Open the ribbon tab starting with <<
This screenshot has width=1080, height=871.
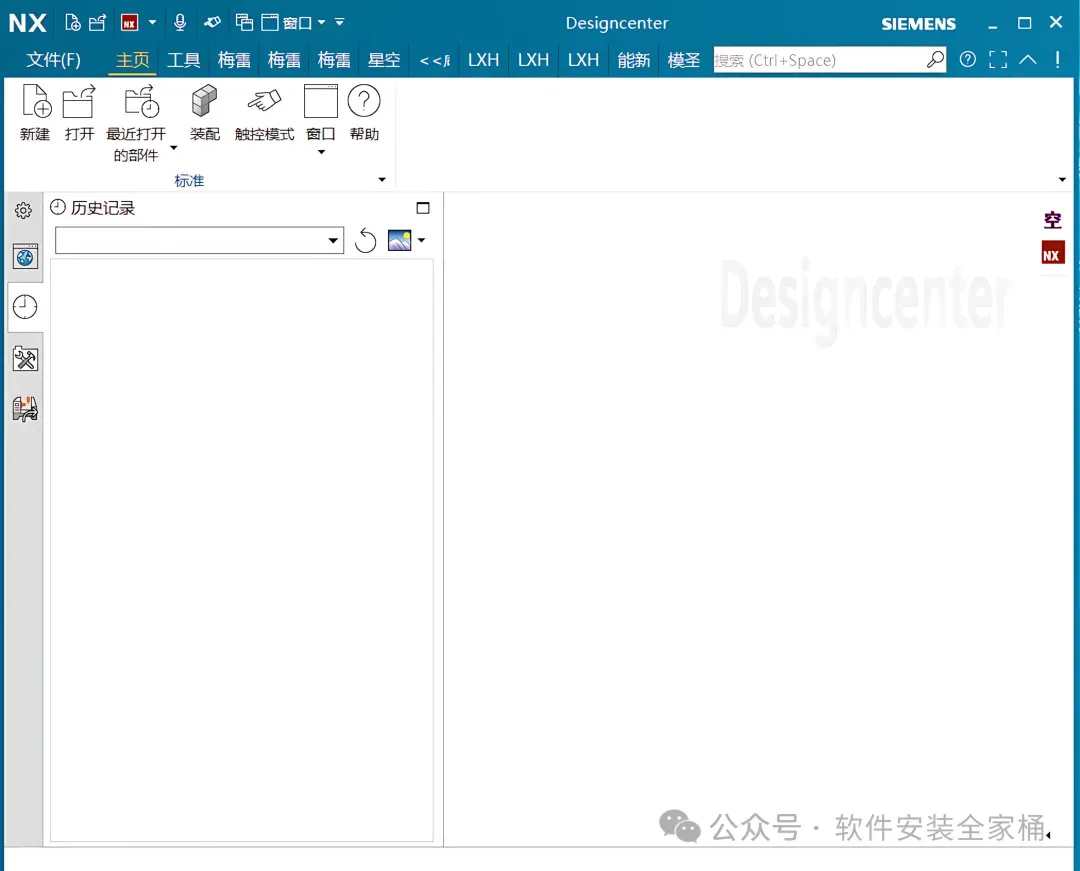pos(435,60)
